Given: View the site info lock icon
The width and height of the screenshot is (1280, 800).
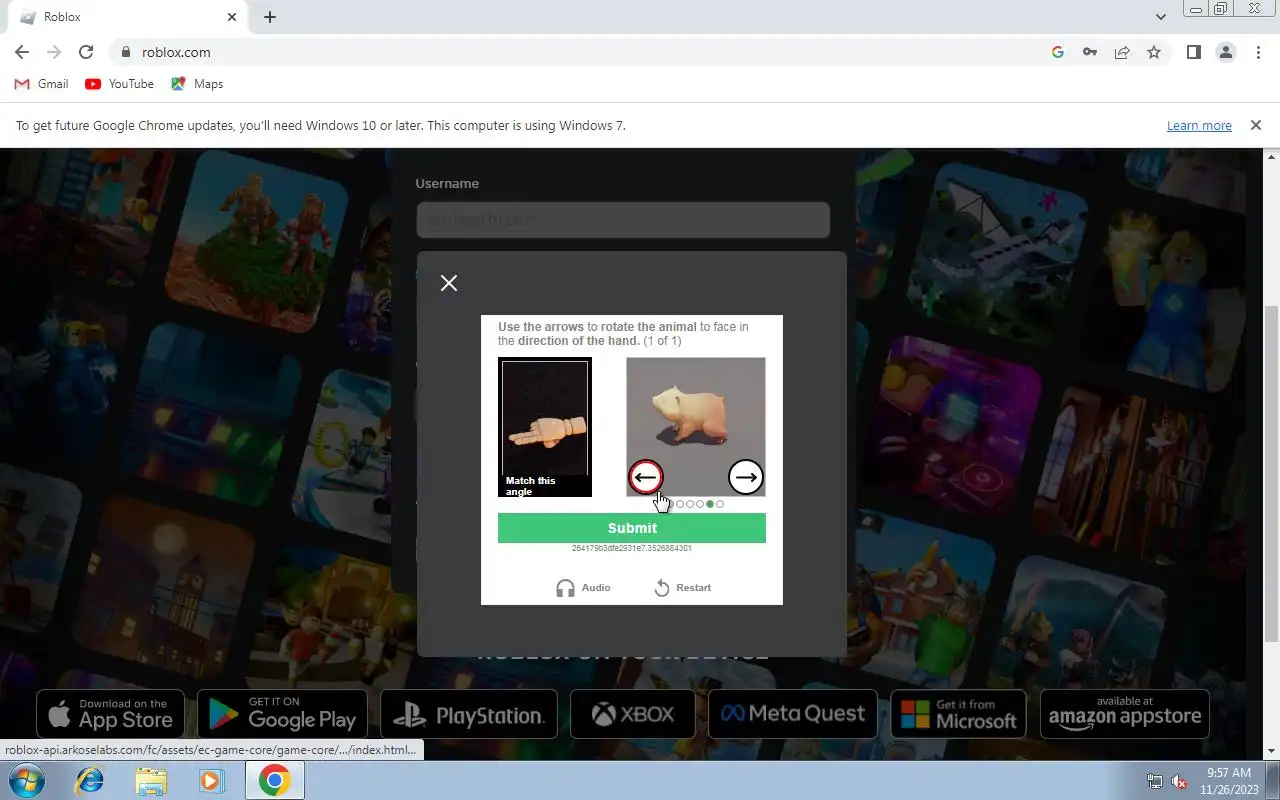Looking at the screenshot, I should click(x=125, y=52).
